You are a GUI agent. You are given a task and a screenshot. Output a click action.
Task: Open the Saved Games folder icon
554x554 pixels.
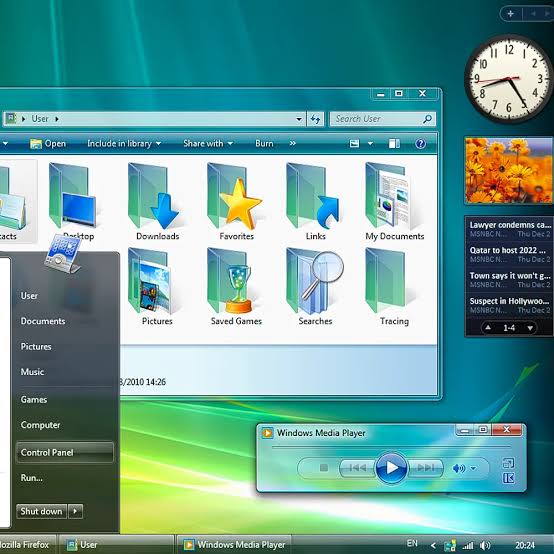[x=230, y=281]
